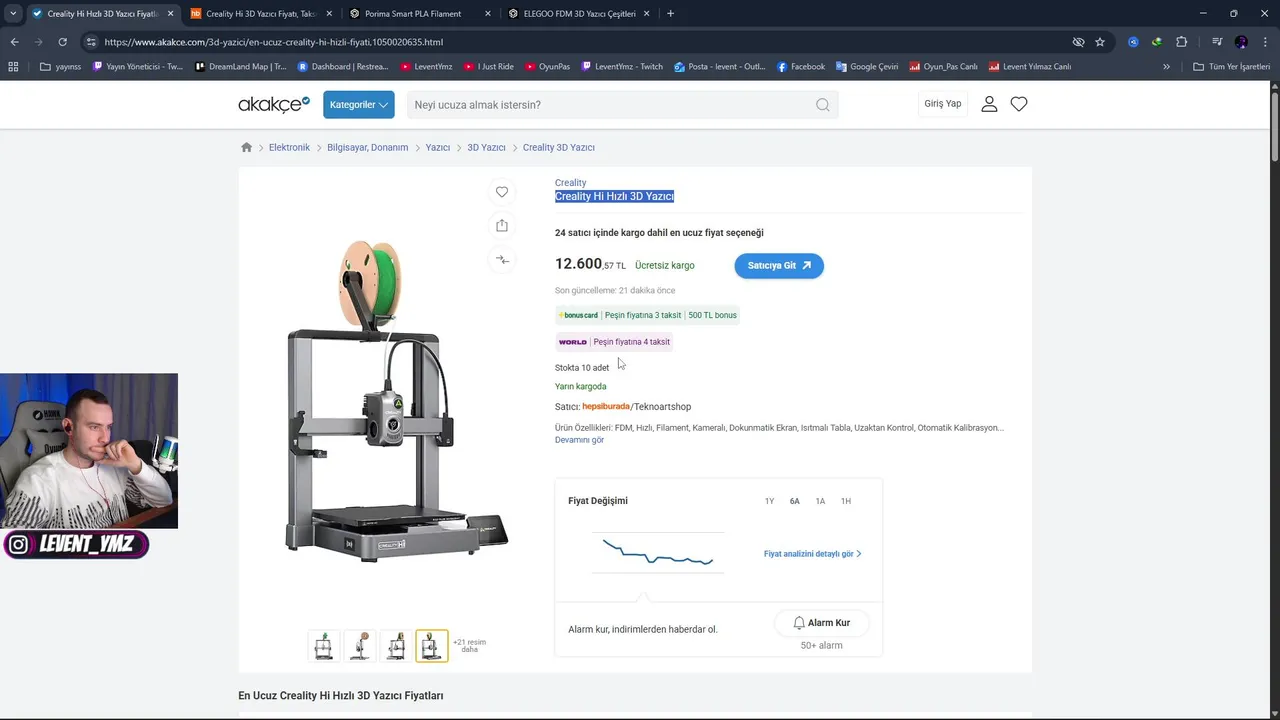1280x720 pixels.
Task: Show hidden bookmarks with the double chevron
Action: pyautogui.click(x=1166, y=67)
